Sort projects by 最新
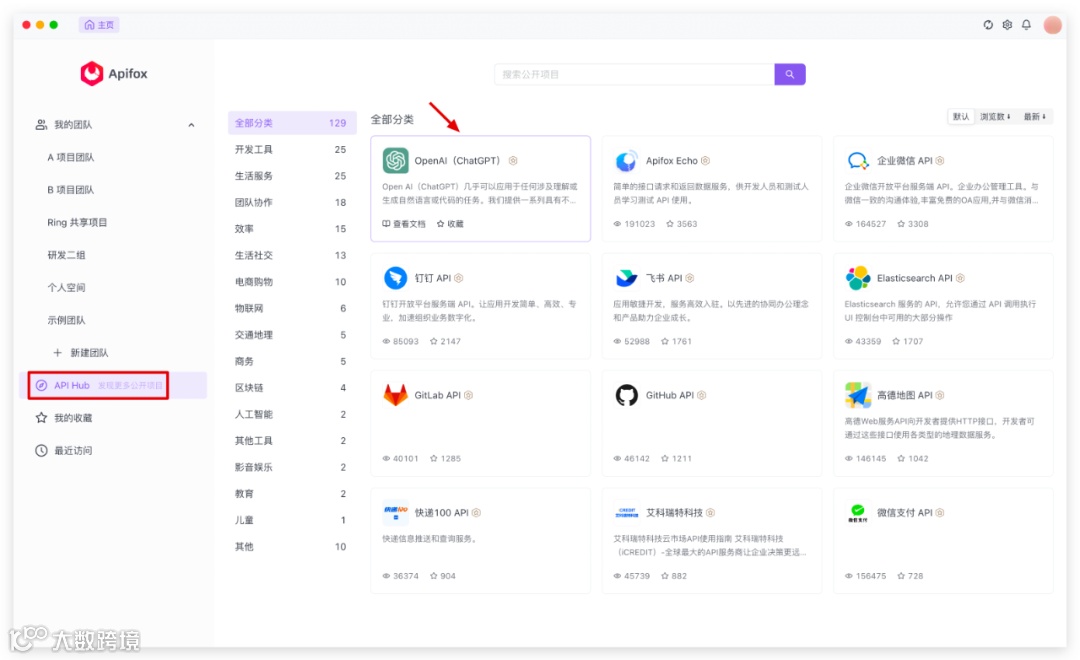Viewport: 1080px width, 660px height. (x=1035, y=116)
